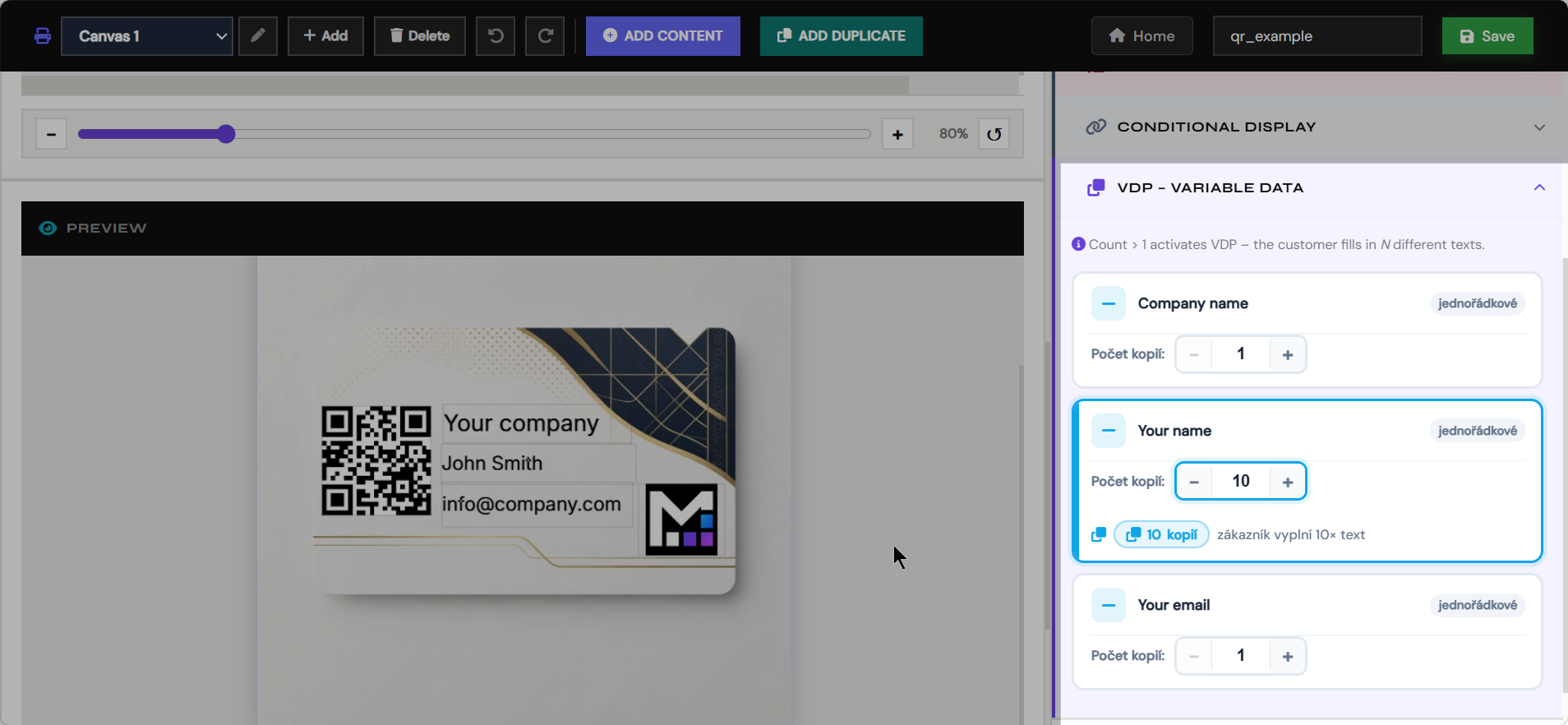Increase Your name copies with plus
The width and height of the screenshot is (1568, 725).
point(1288,482)
